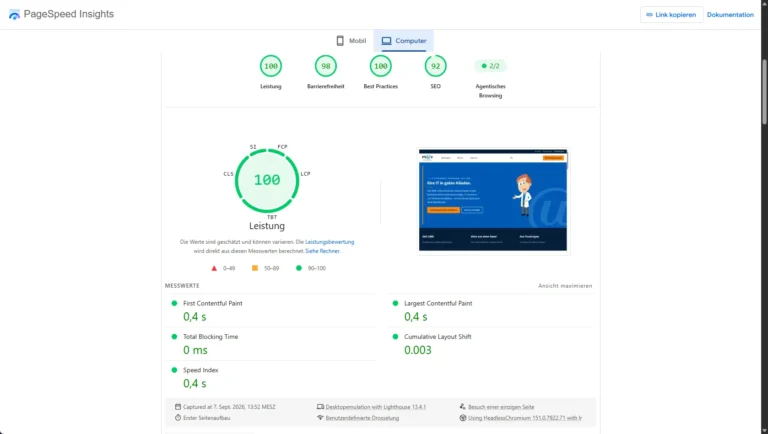Click the First Contentful Paint value 0,4 s
768x434 pixels.
[194, 317]
